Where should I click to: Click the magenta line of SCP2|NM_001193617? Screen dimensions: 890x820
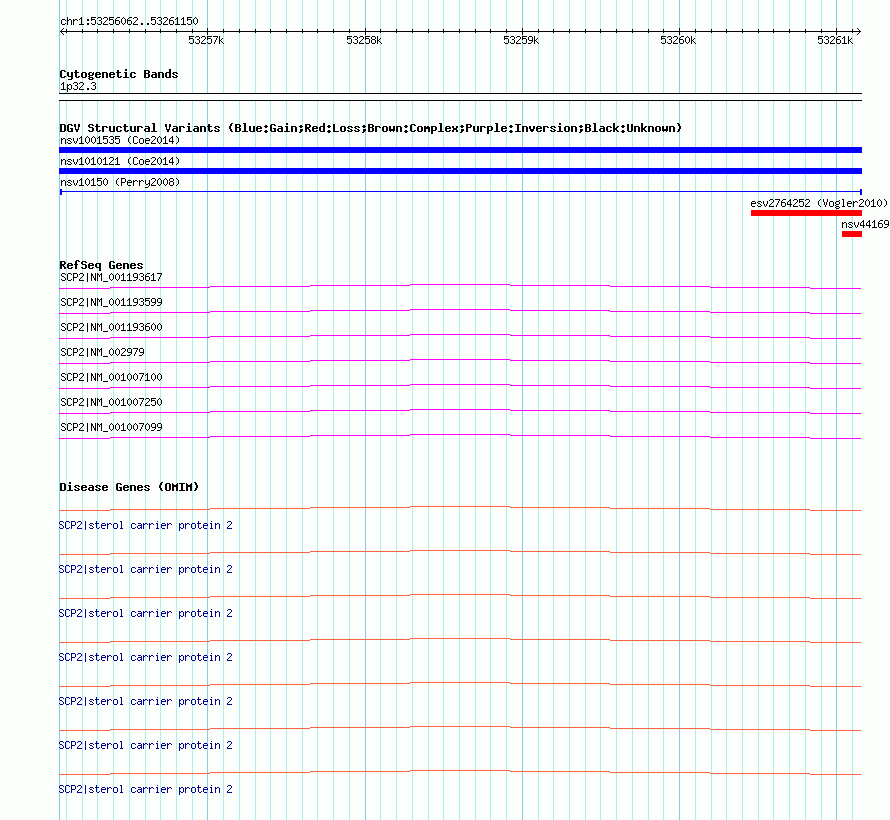pos(460,285)
